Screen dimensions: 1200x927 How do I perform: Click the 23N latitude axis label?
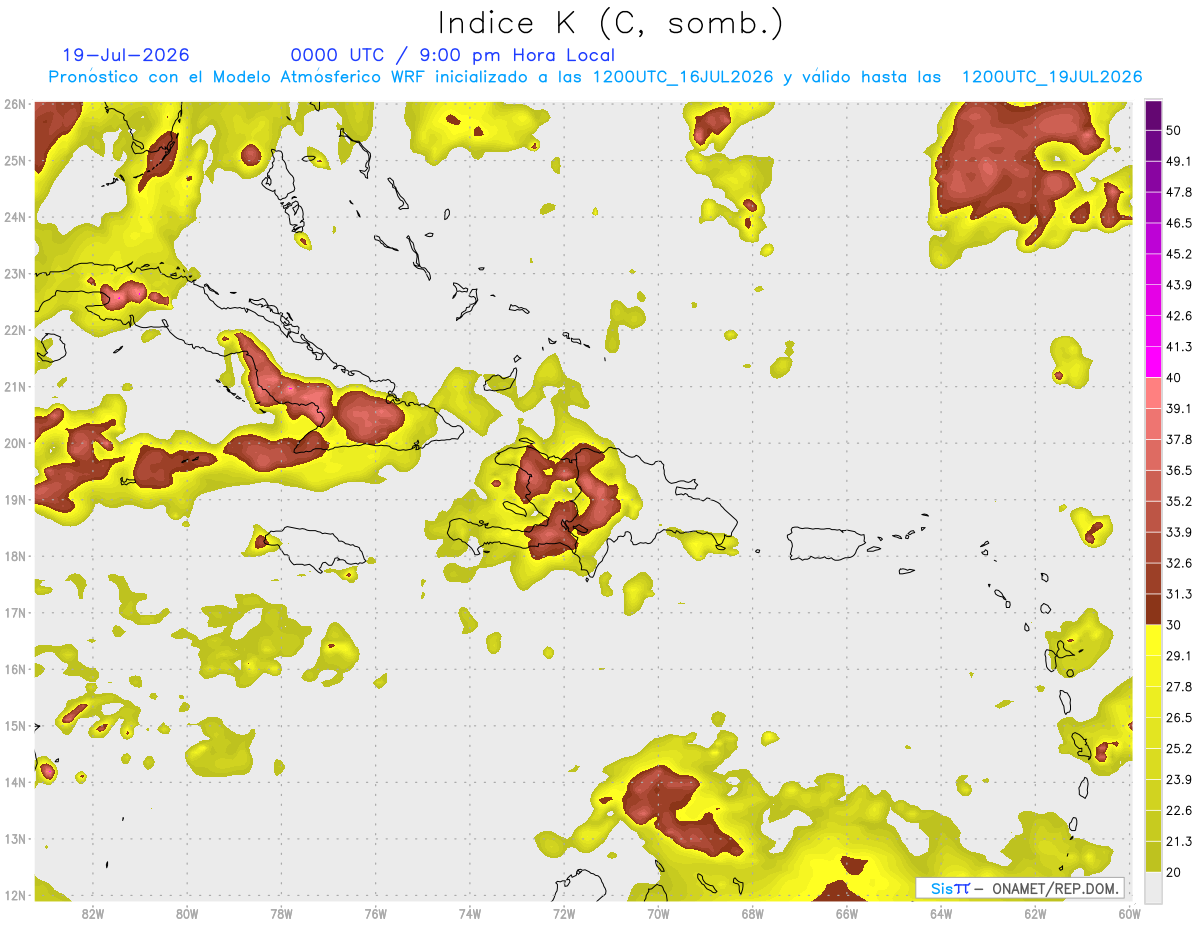coord(14,274)
